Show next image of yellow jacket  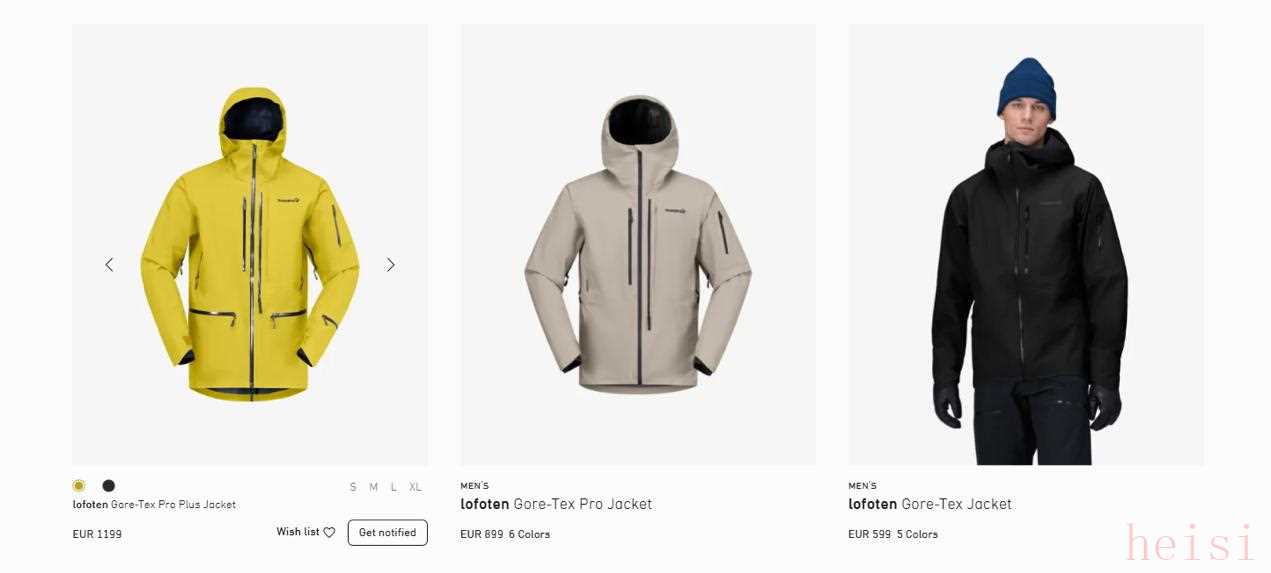[391, 265]
